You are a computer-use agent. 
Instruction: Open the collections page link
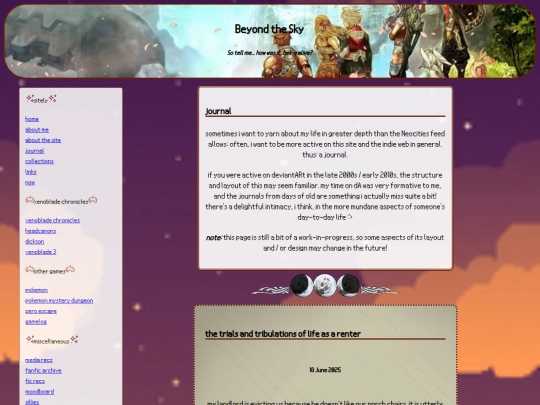pyautogui.click(x=39, y=161)
